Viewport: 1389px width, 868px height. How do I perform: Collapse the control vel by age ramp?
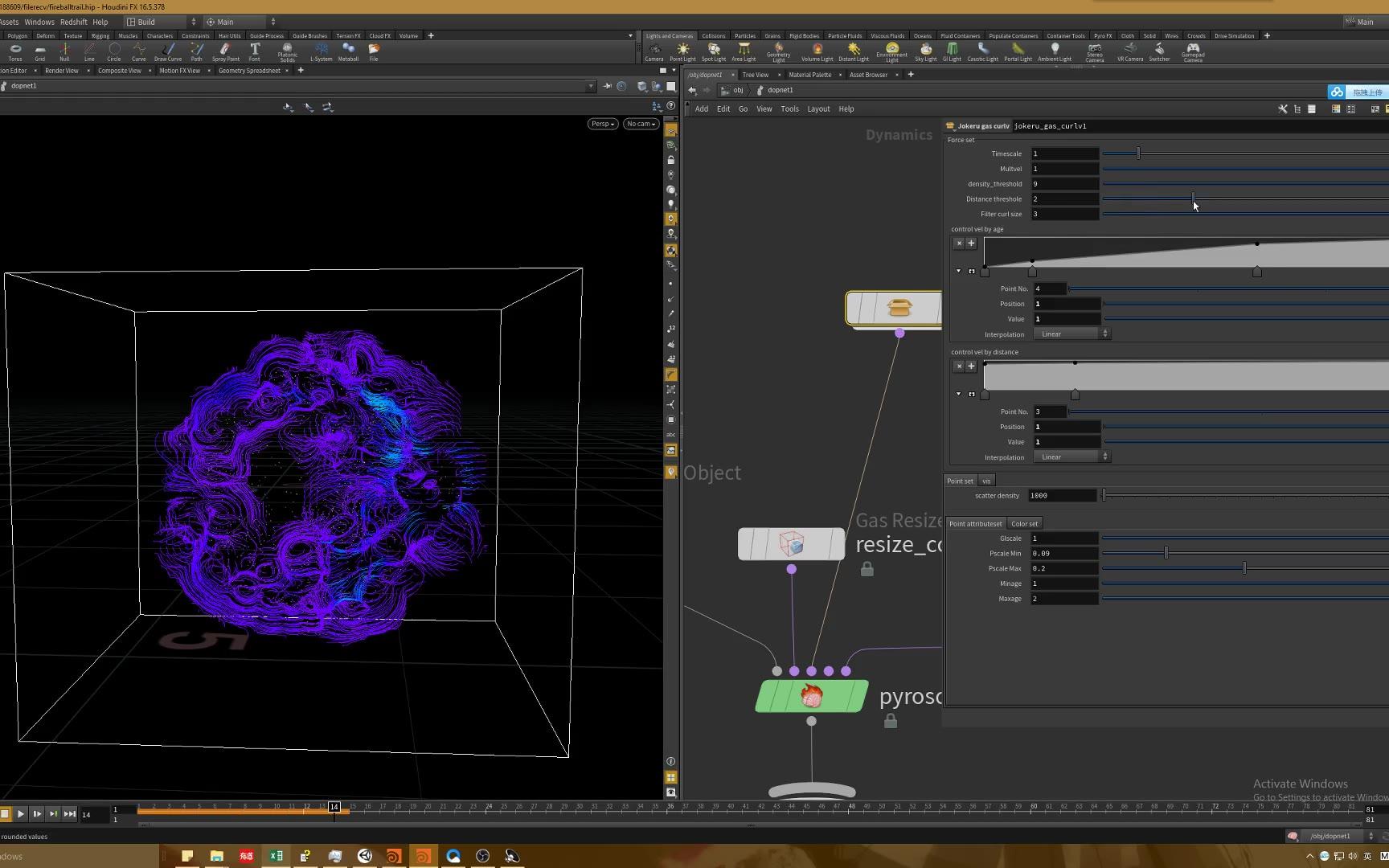pos(958,272)
